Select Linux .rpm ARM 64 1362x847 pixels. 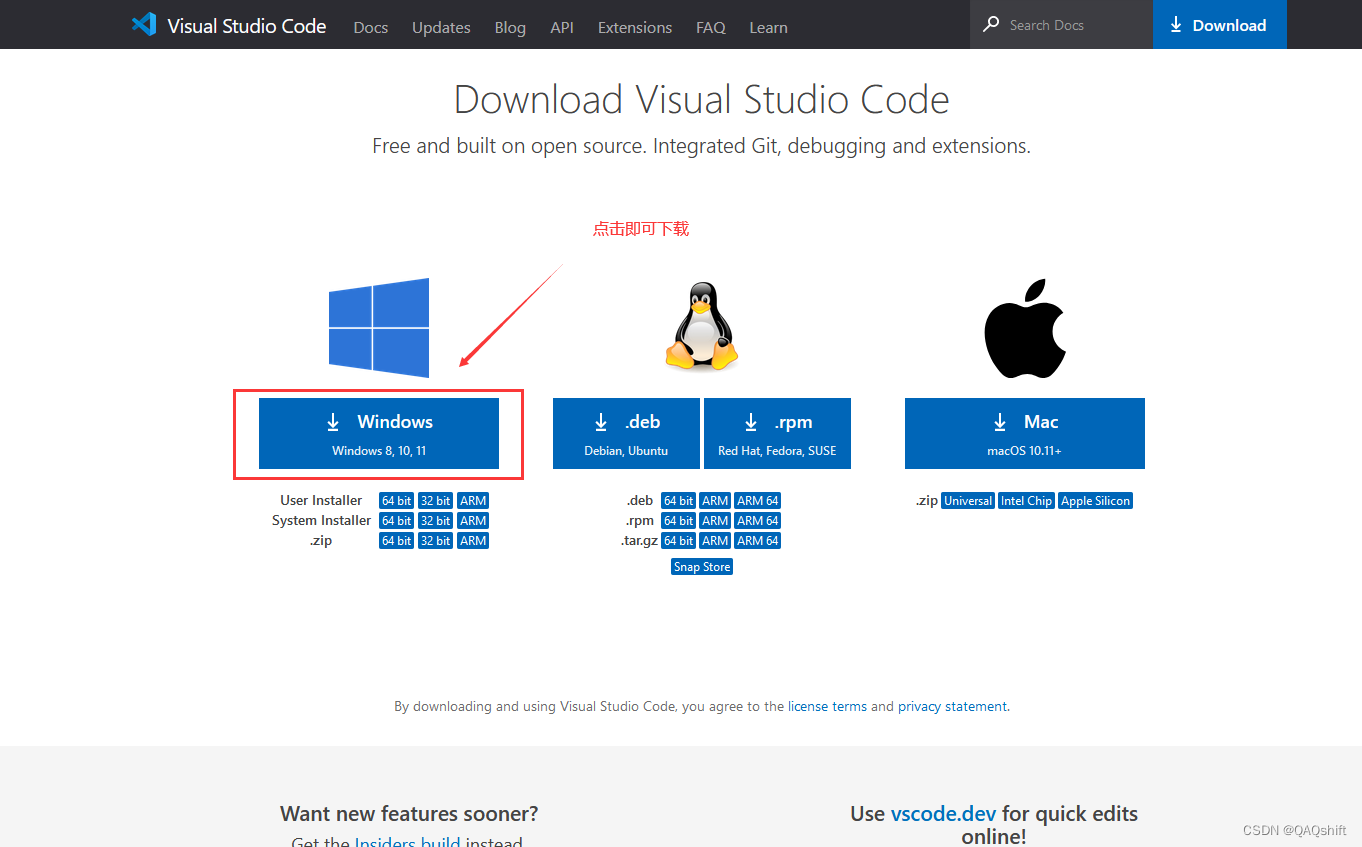pyautogui.click(x=757, y=521)
